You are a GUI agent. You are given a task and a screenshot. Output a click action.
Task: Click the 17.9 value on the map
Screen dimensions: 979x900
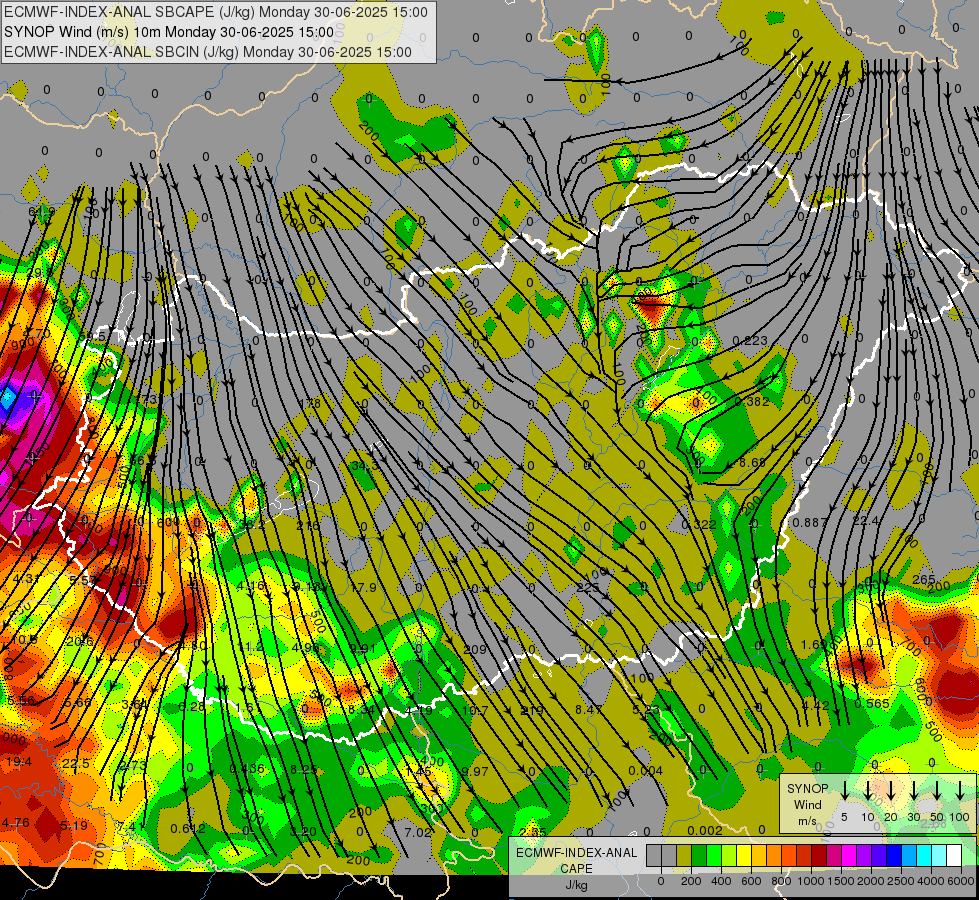pos(363,588)
